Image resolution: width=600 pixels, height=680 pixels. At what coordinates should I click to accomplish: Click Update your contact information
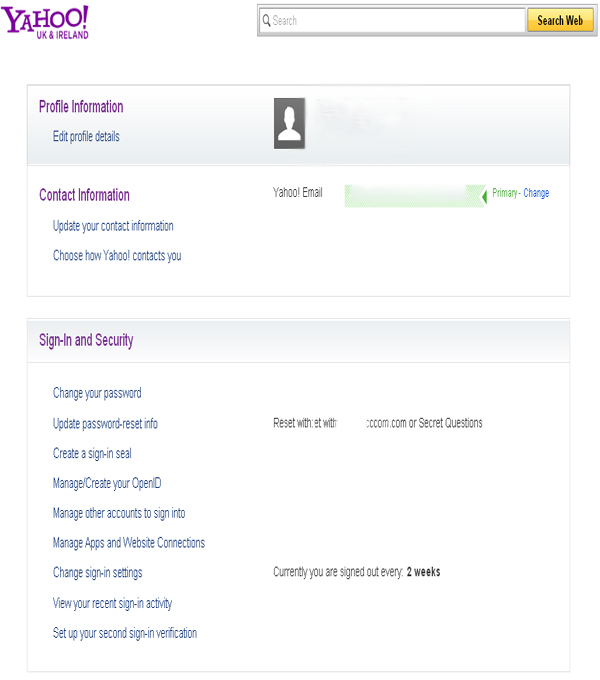(113, 226)
